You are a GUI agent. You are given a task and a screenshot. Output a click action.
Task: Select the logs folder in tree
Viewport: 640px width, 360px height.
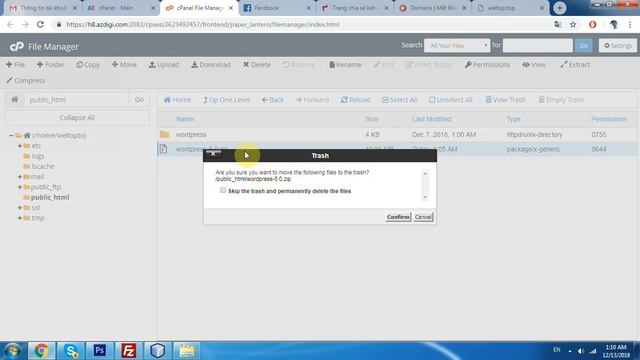(x=38, y=156)
